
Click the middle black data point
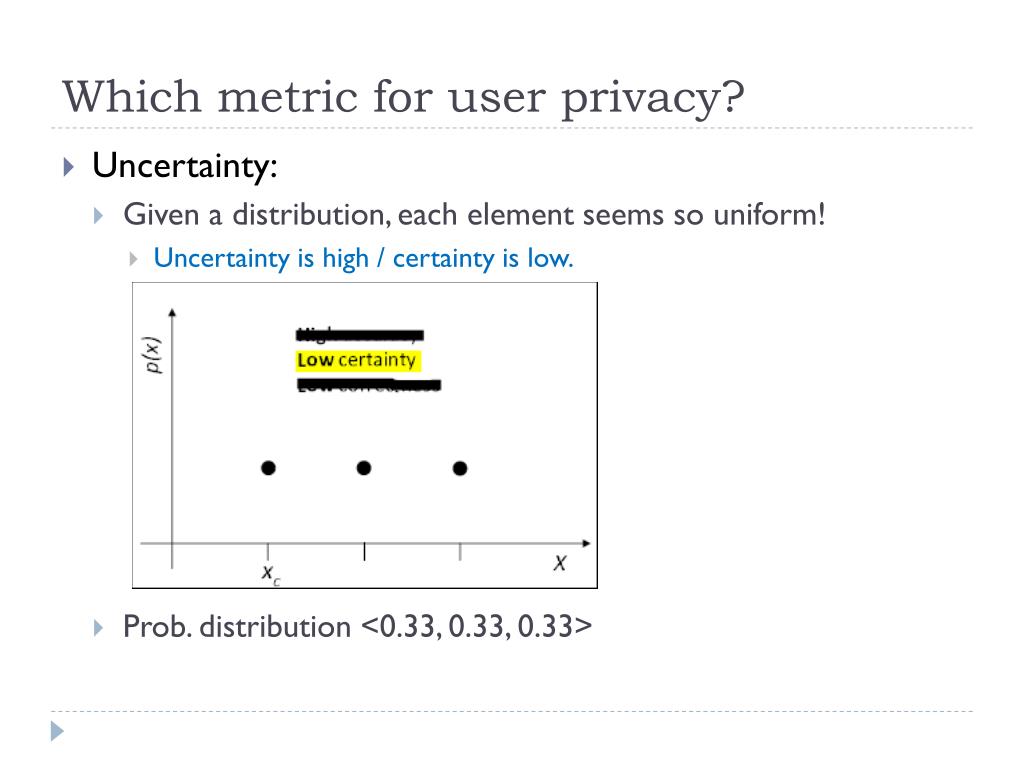364,468
